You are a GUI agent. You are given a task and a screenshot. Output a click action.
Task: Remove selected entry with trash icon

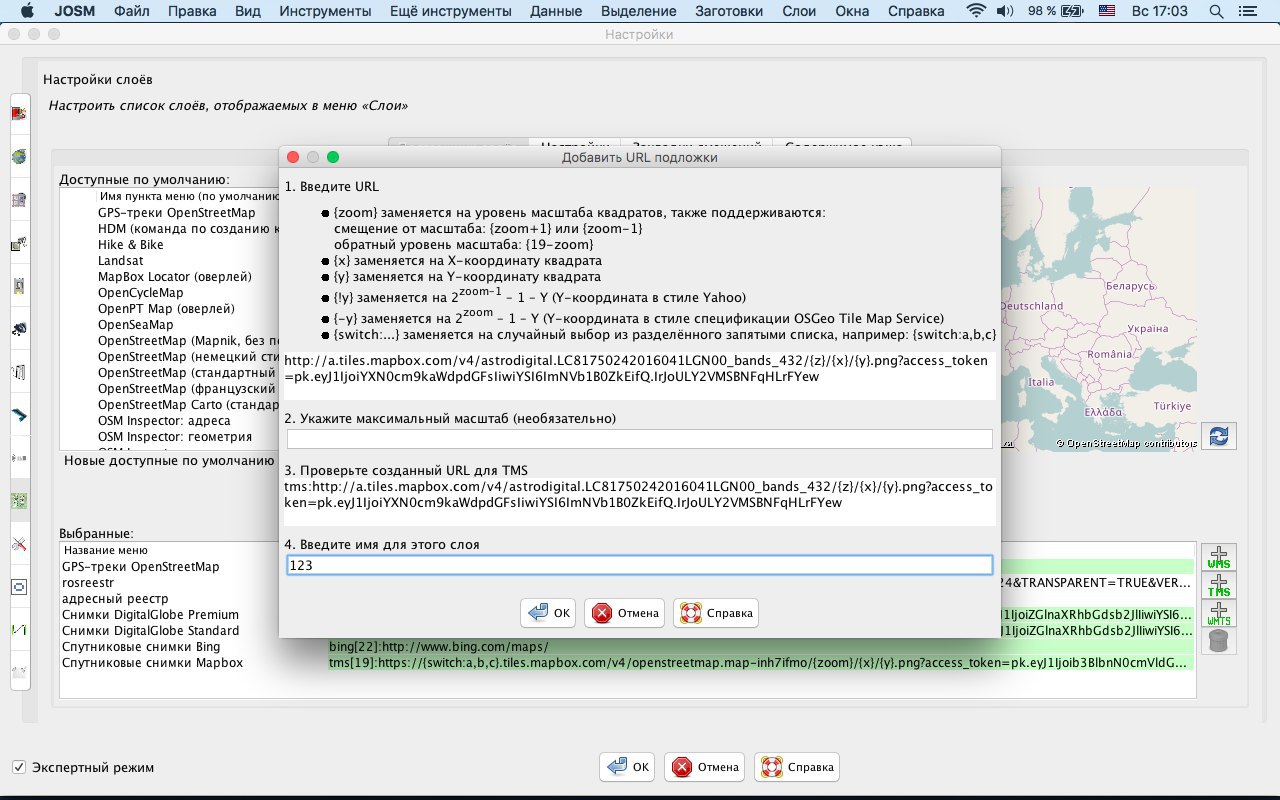pyautogui.click(x=1219, y=641)
